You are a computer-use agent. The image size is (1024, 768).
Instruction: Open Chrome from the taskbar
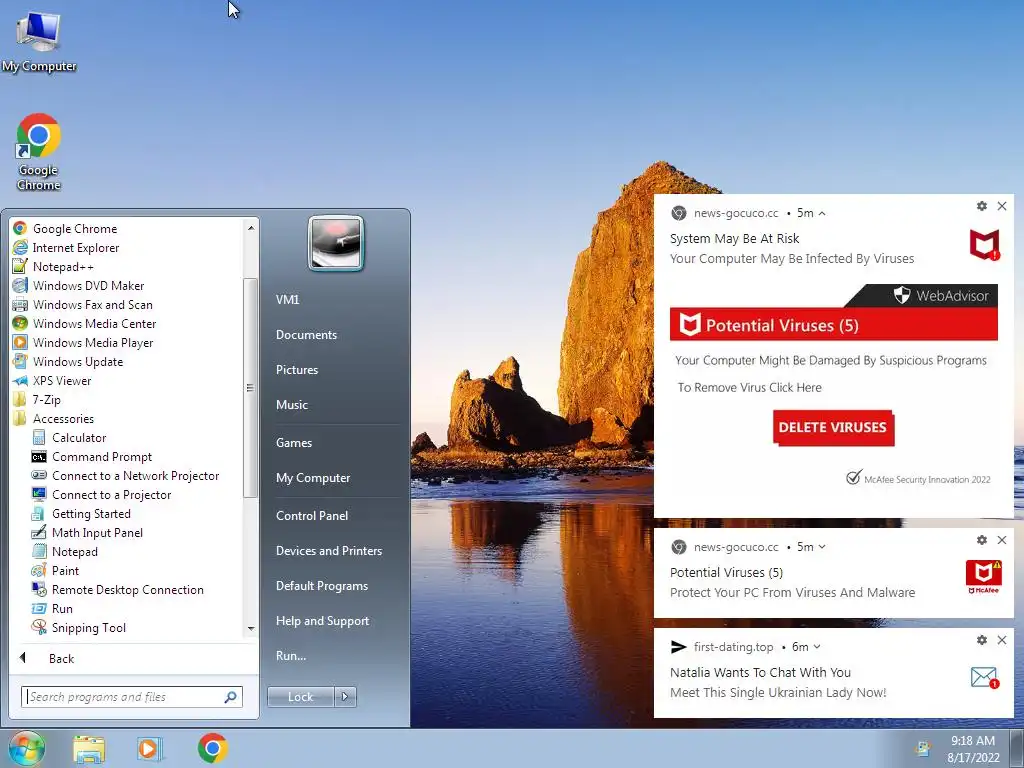pos(212,748)
